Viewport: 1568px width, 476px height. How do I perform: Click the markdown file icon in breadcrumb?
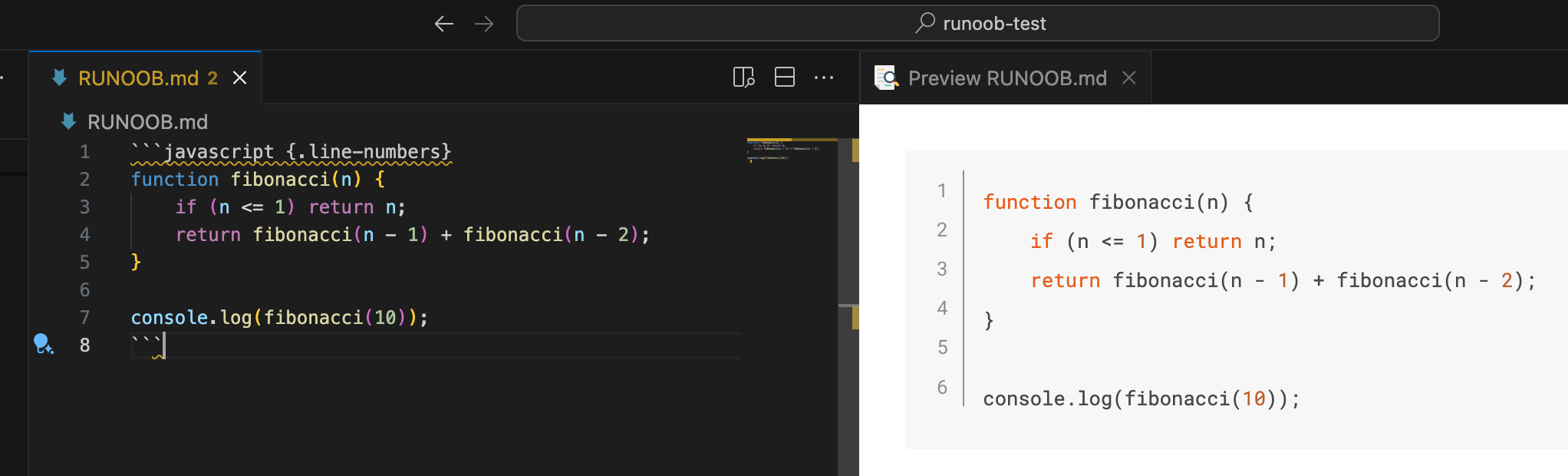(x=68, y=121)
